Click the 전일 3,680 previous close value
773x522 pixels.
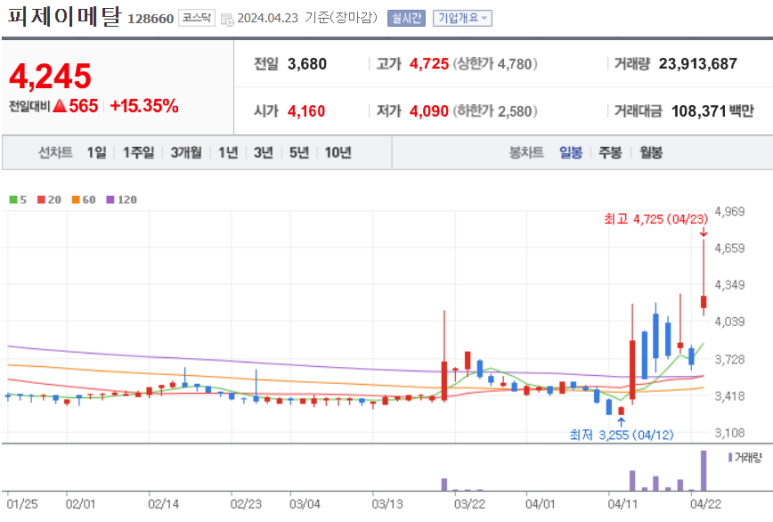pos(307,64)
